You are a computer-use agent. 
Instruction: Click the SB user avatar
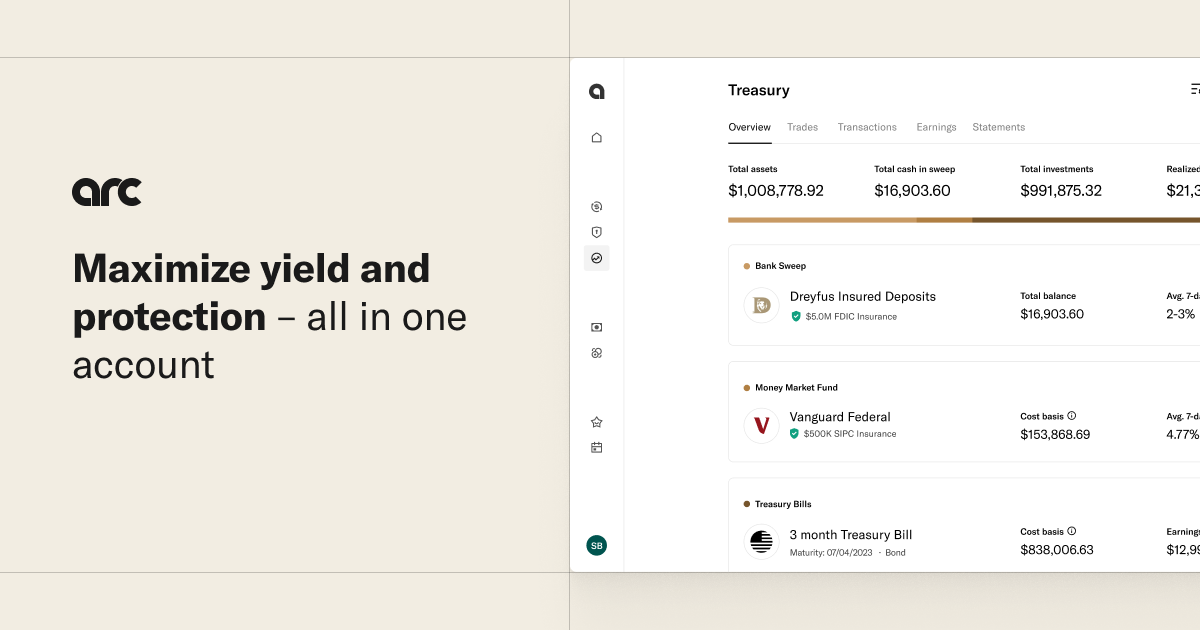pyautogui.click(x=597, y=545)
